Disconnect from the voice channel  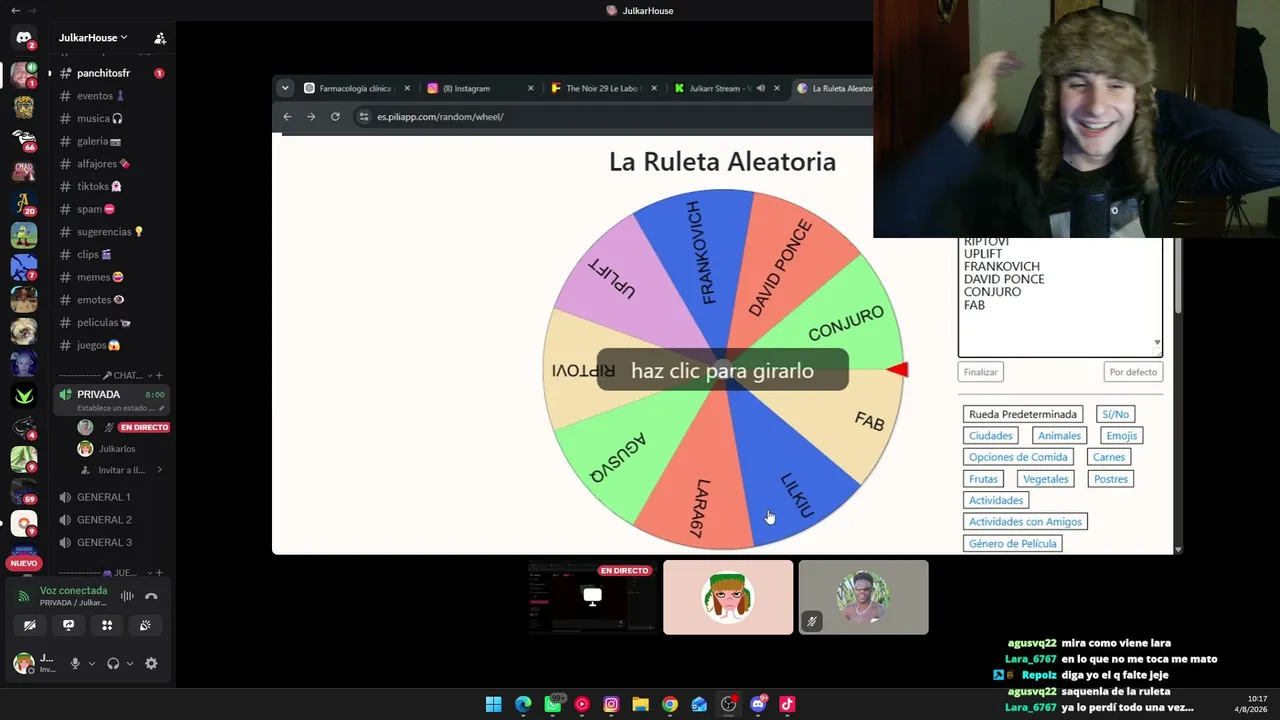[151, 596]
